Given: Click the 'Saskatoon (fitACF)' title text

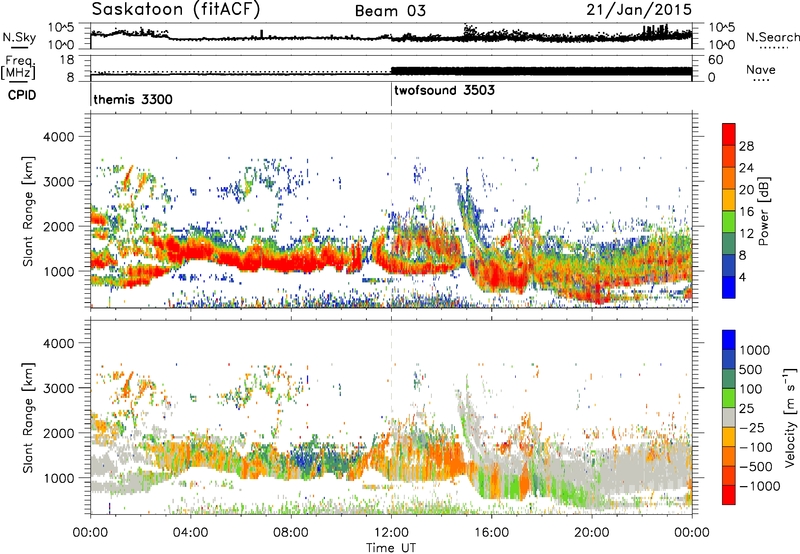Looking at the screenshot, I should [176, 10].
